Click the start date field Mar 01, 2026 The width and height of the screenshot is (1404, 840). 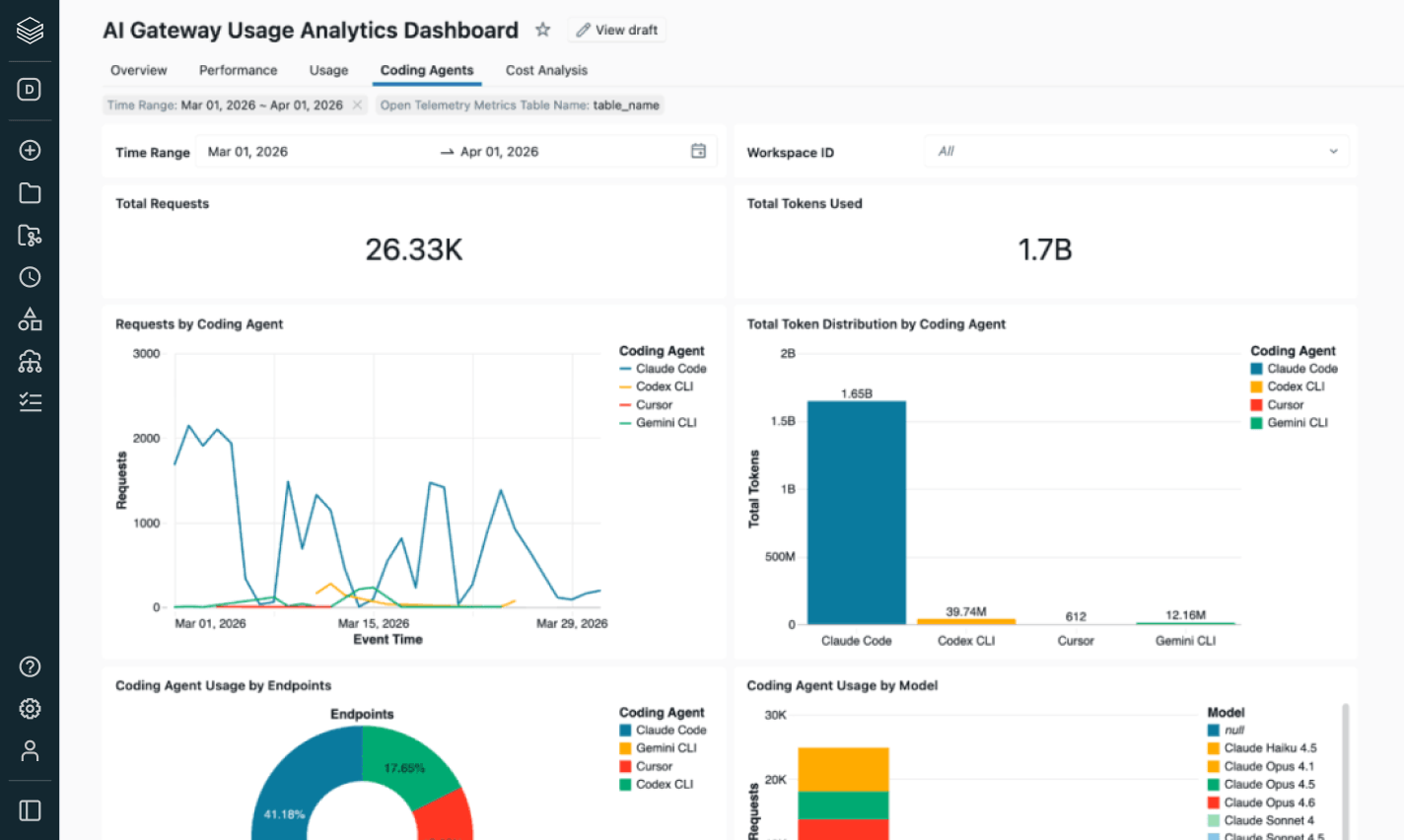pos(247,152)
